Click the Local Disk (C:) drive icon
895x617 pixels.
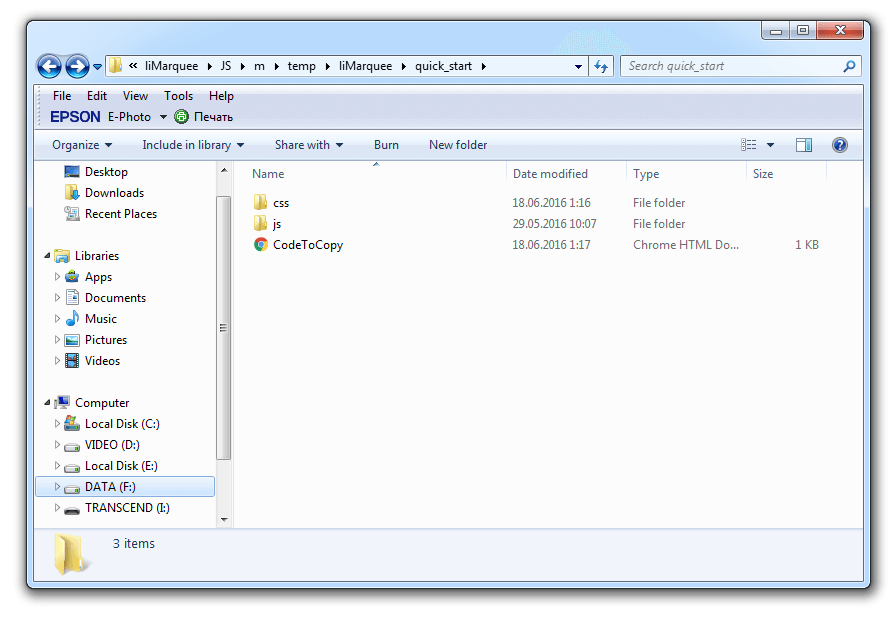pyautogui.click(x=72, y=424)
